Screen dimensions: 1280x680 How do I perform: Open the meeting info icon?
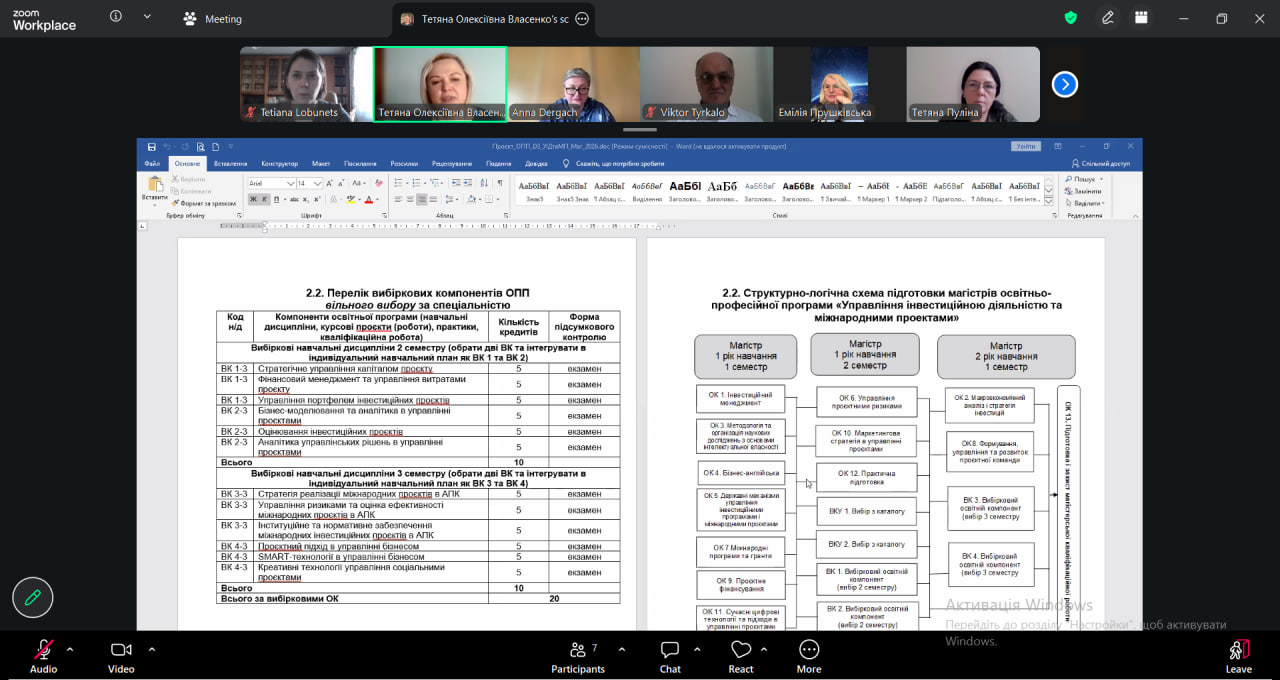click(x=116, y=17)
